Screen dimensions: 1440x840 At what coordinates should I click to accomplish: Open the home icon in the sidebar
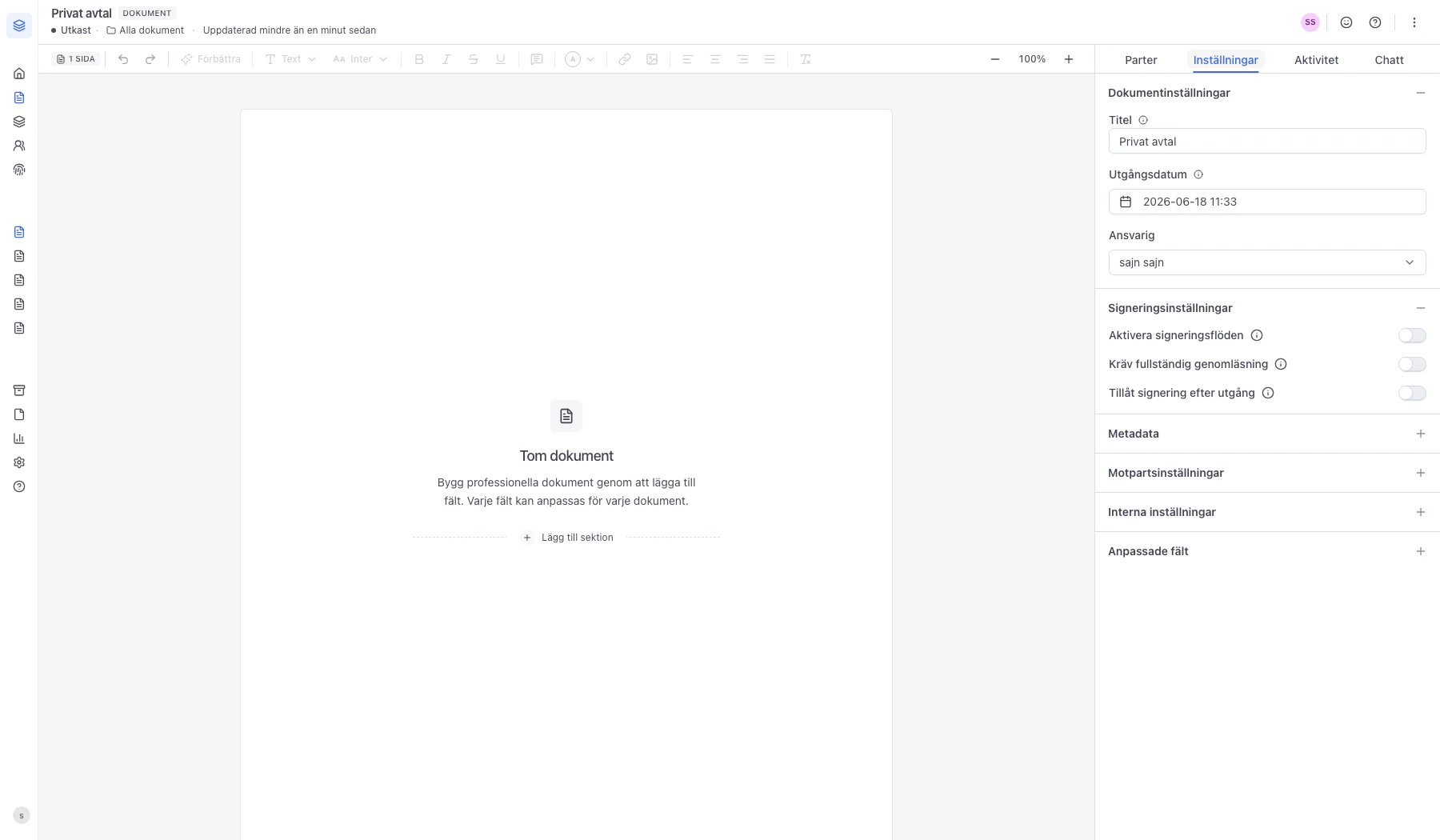[19, 74]
